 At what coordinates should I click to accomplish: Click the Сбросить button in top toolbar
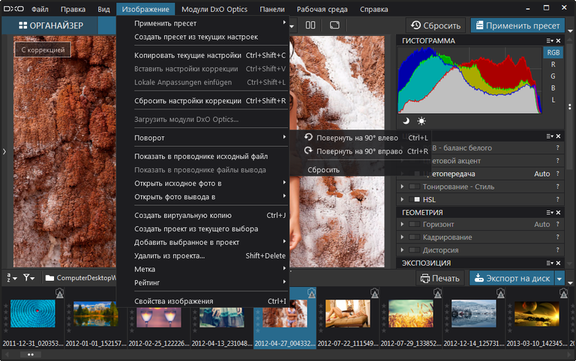point(436,25)
